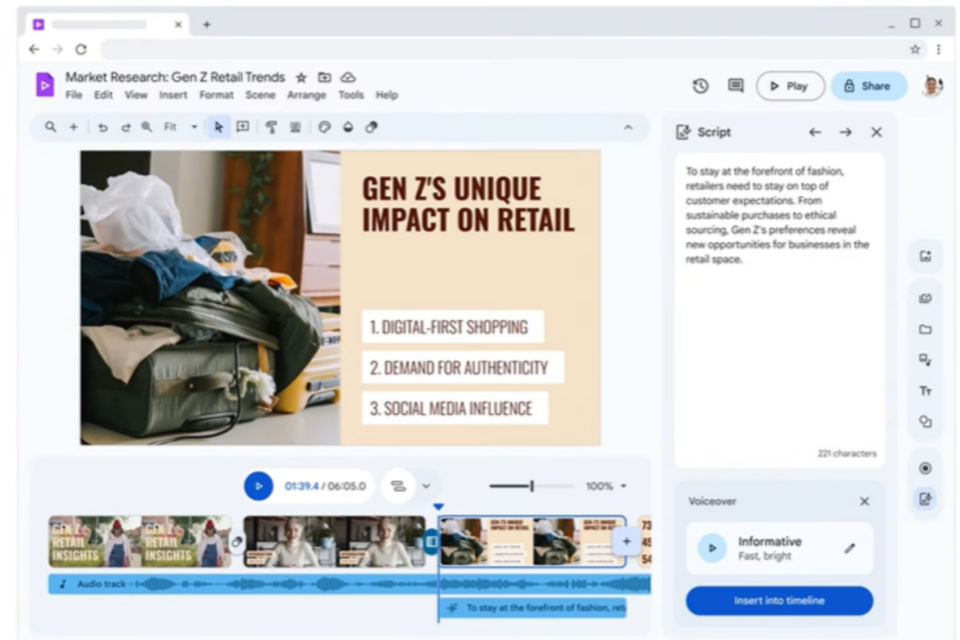Viewport: 960px width, 640px height.
Task: Edit the Informative voice with pencil icon
Action: (850, 548)
